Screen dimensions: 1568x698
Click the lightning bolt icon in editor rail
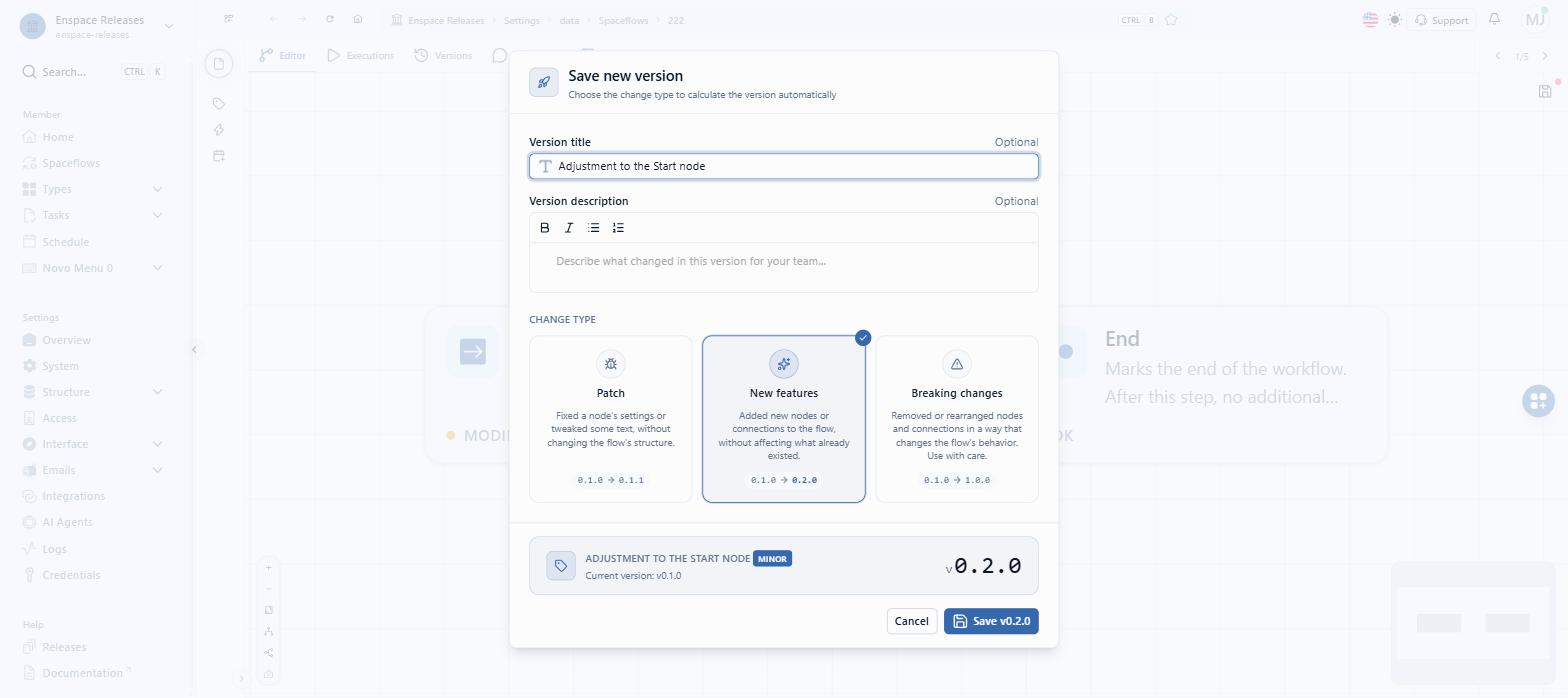tap(219, 129)
